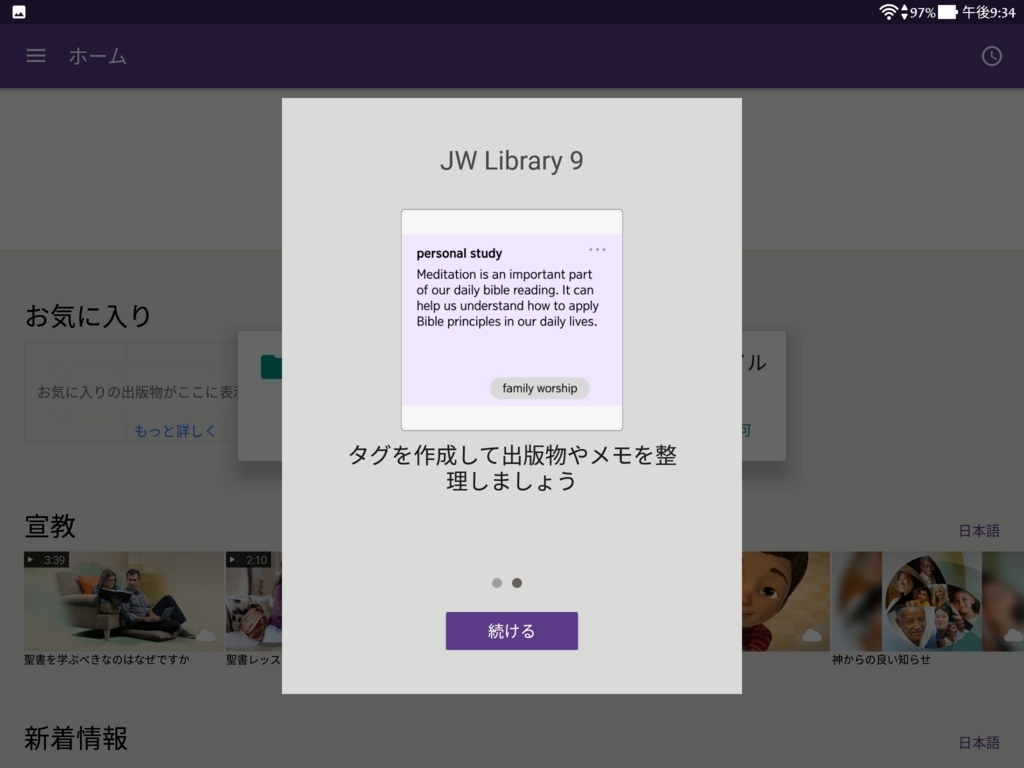Image resolution: width=1024 pixels, height=768 pixels.
Task: Tap the JW Library 9 heading
Action: (511, 161)
